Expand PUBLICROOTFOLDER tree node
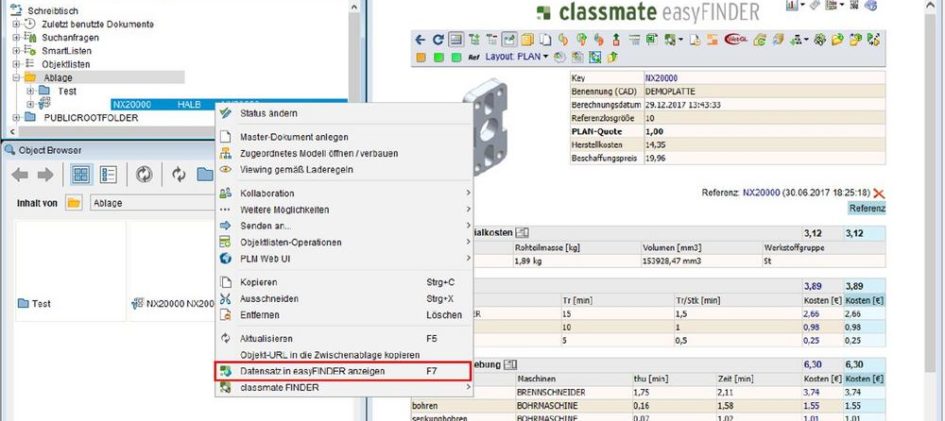This screenshot has width=945, height=421. point(16,117)
